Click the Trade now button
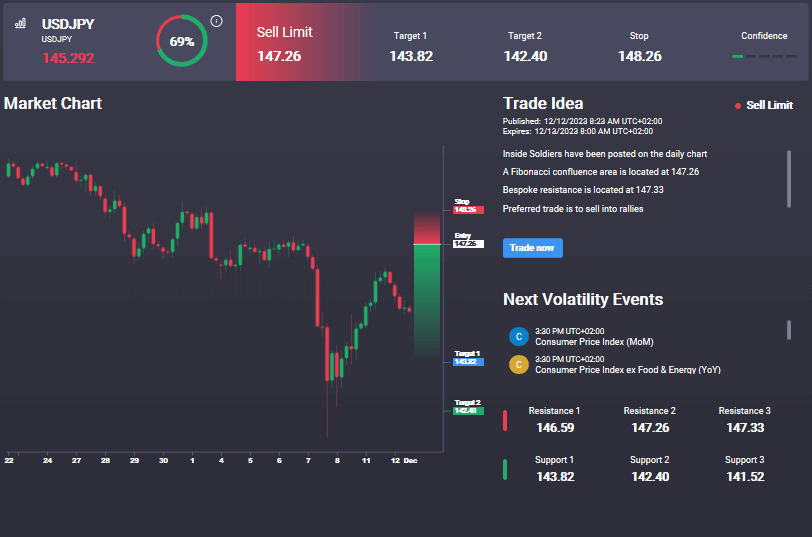812x537 pixels. click(532, 248)
